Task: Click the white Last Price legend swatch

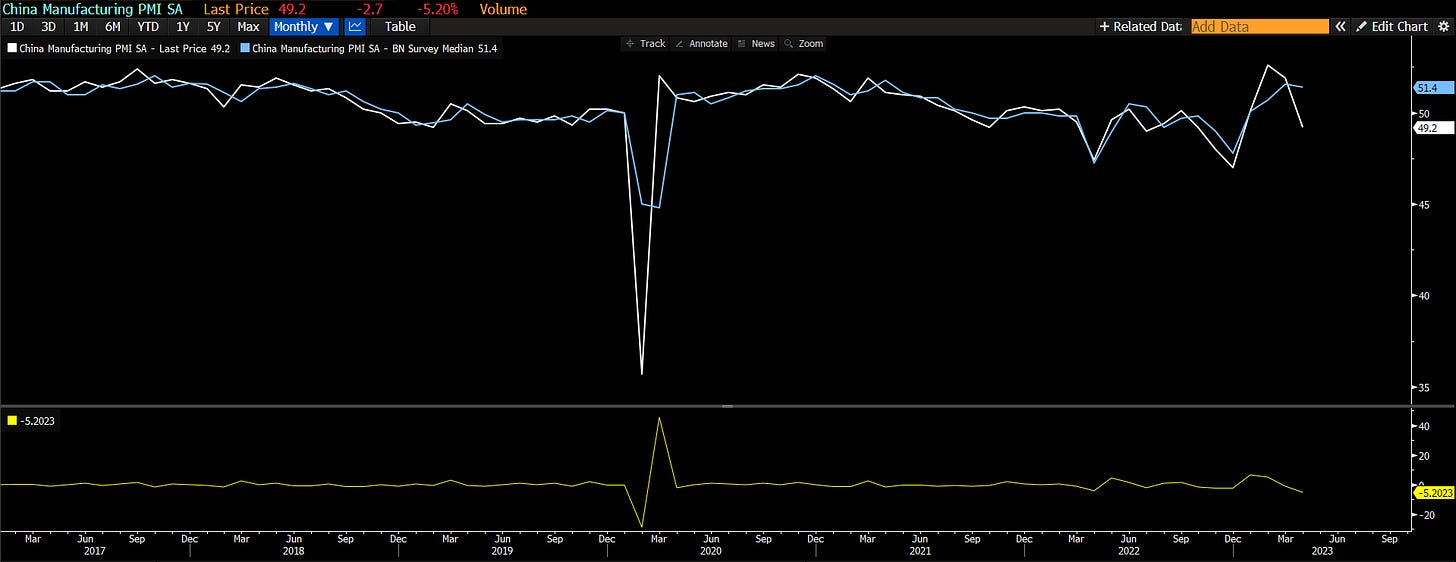Action: click(x=11, y=47)
